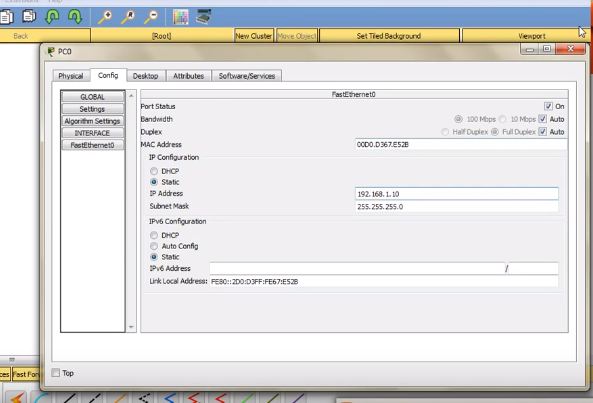Click the Paste icon in the toolbar

point(29,16)
